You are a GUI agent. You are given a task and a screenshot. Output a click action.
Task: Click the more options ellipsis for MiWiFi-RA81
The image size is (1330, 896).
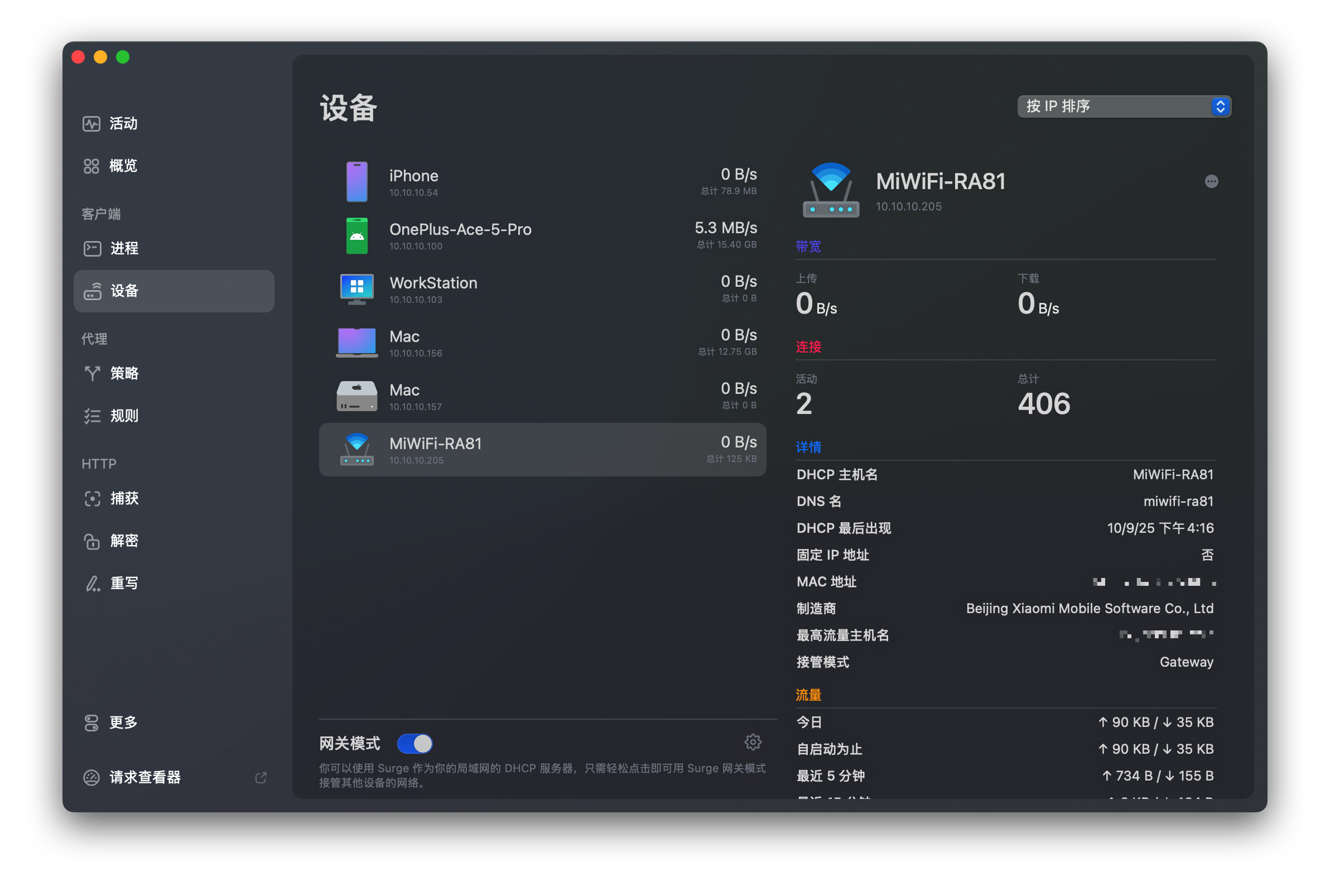1211,181
